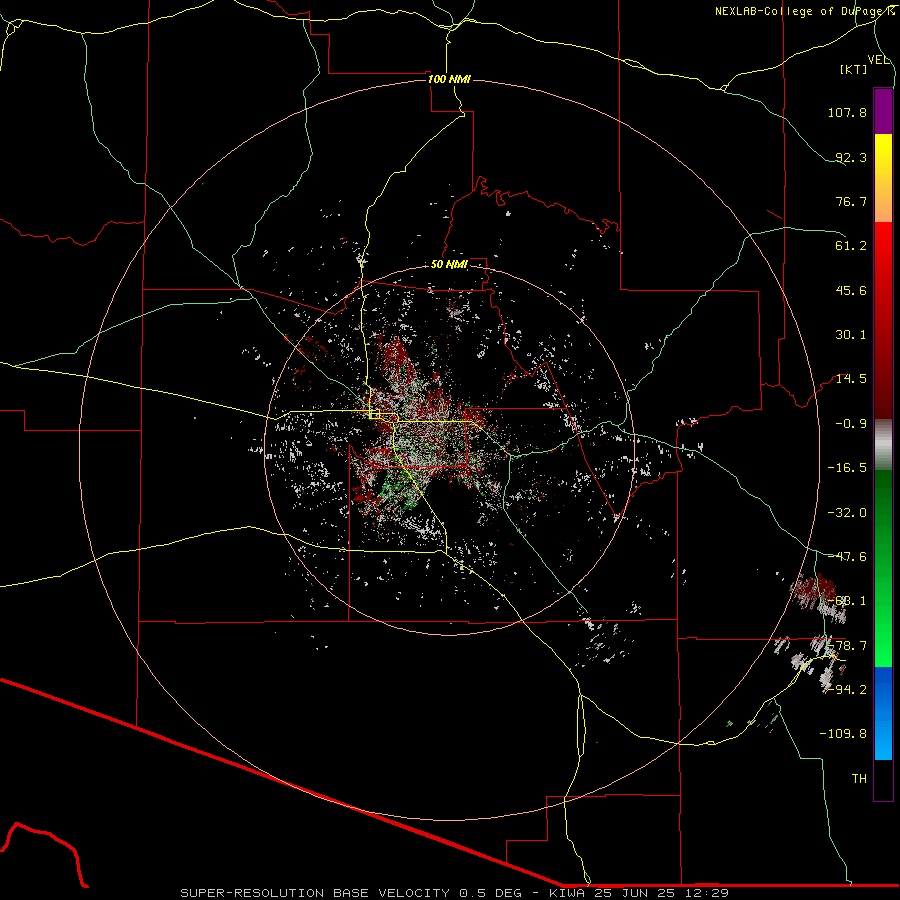This screenshot has height=900, width=900.
Task: Click the 100 NMI range ring label
Action: [x=449, y=79]
